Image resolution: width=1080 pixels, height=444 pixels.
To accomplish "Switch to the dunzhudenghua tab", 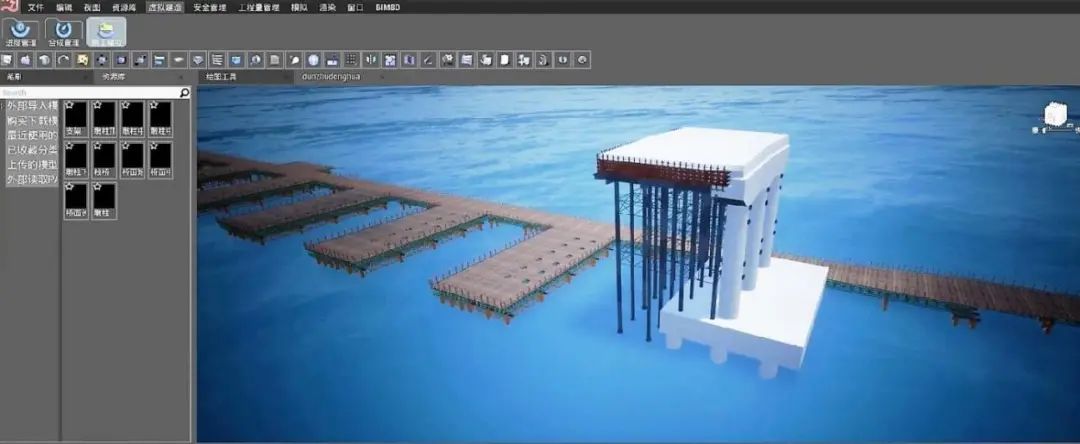I will [331, 76].
